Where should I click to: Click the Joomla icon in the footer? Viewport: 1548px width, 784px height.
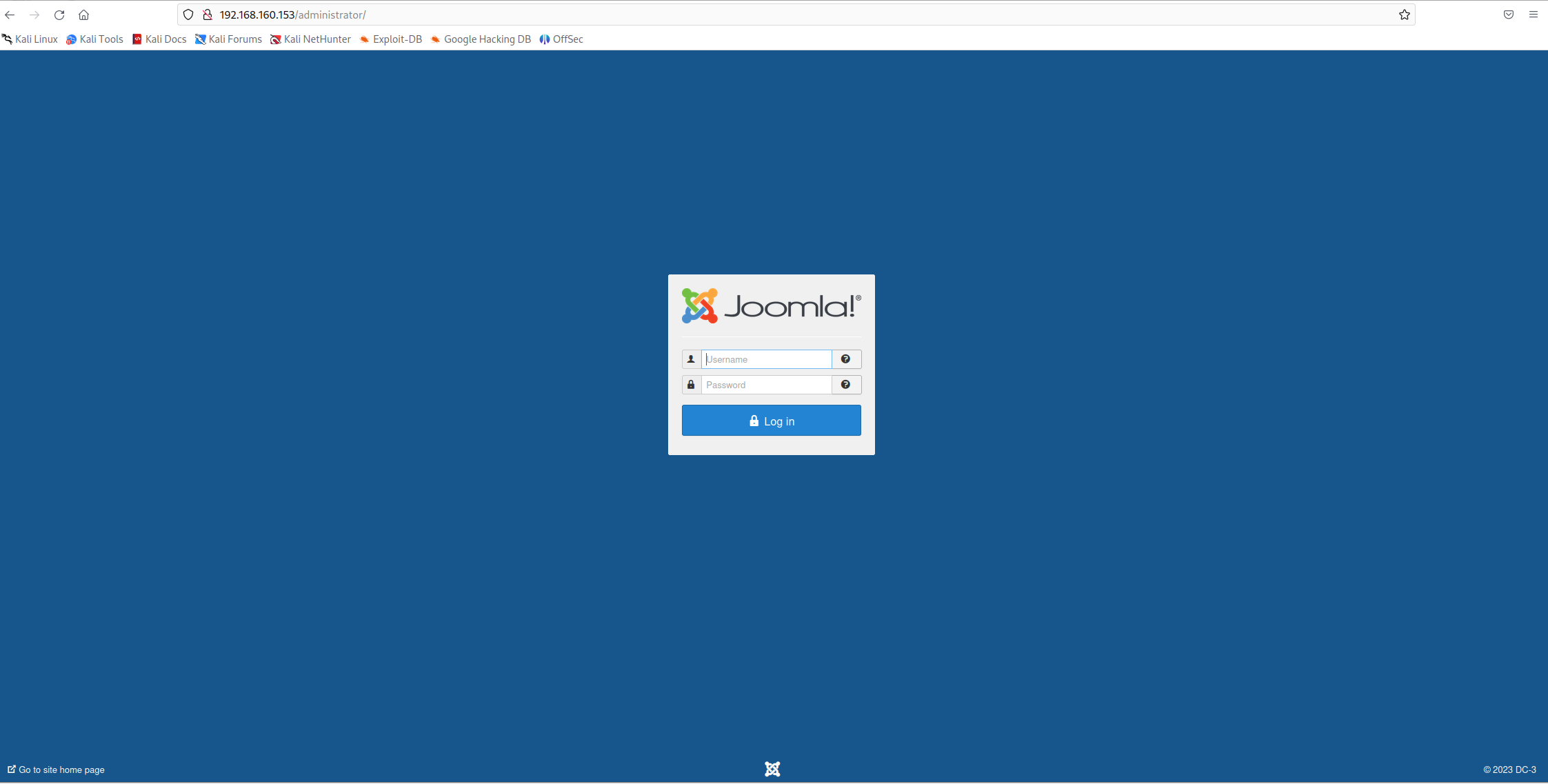click(772, 769)
